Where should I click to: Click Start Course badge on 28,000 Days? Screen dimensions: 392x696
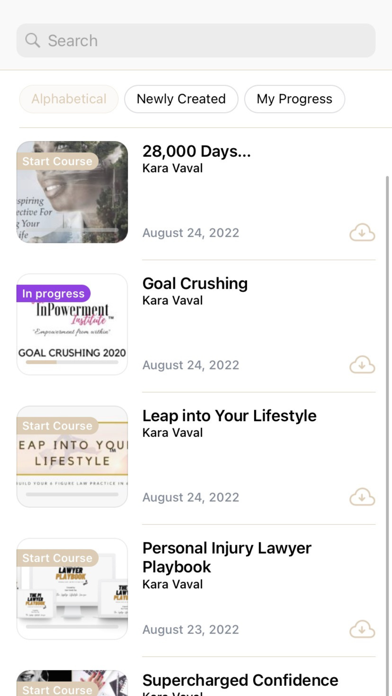[57, 161]
